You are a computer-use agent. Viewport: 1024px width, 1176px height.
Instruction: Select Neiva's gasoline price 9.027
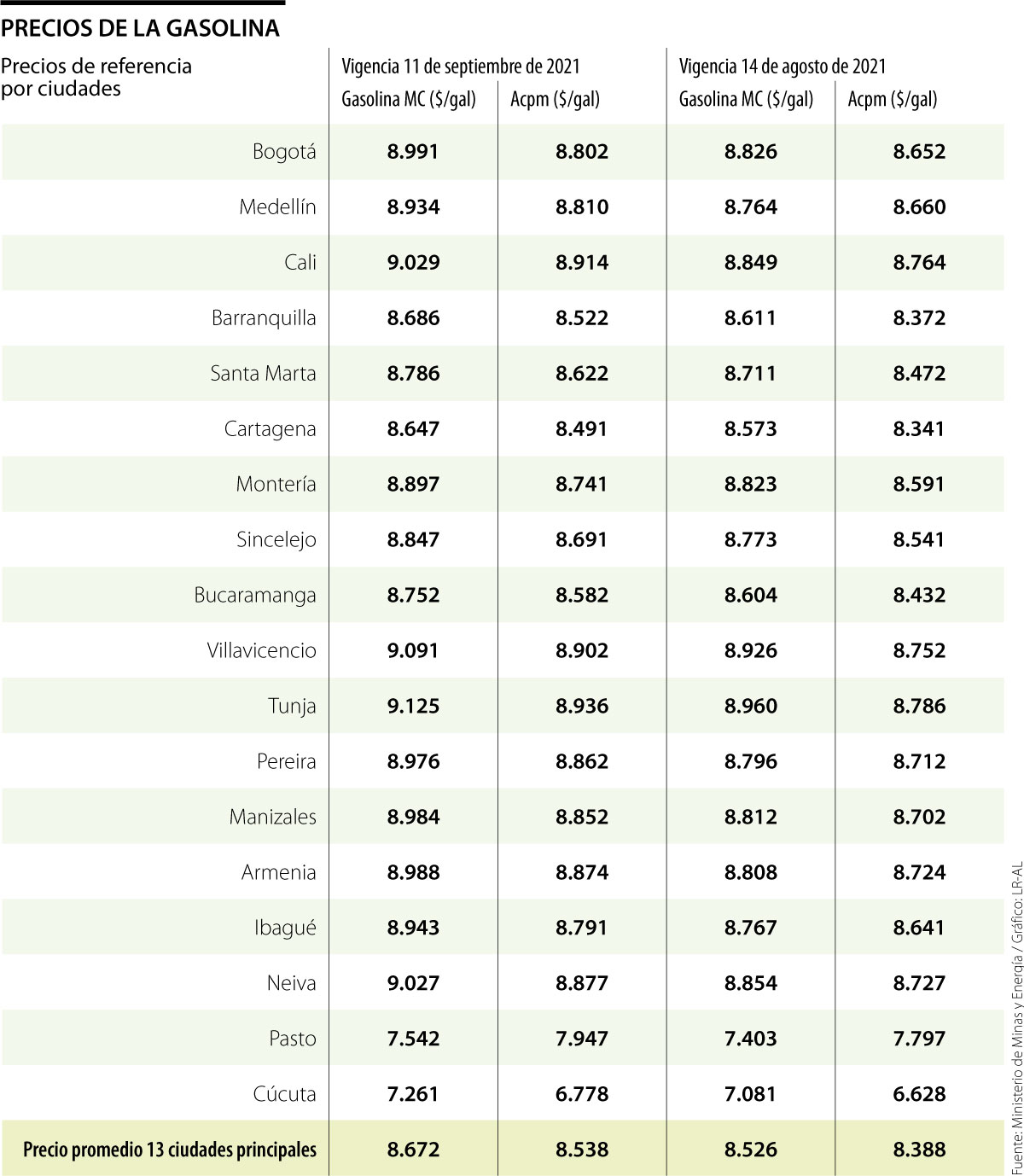tap(413, 983)
